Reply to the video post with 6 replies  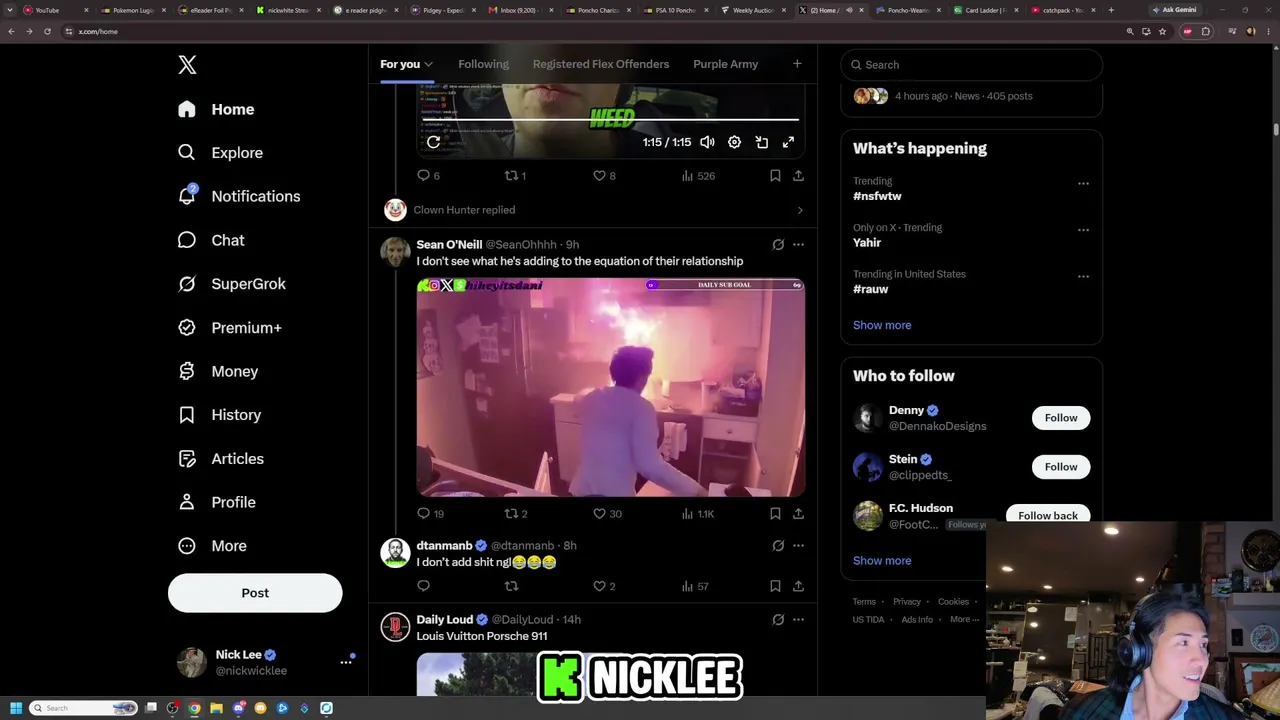(424, 176)
